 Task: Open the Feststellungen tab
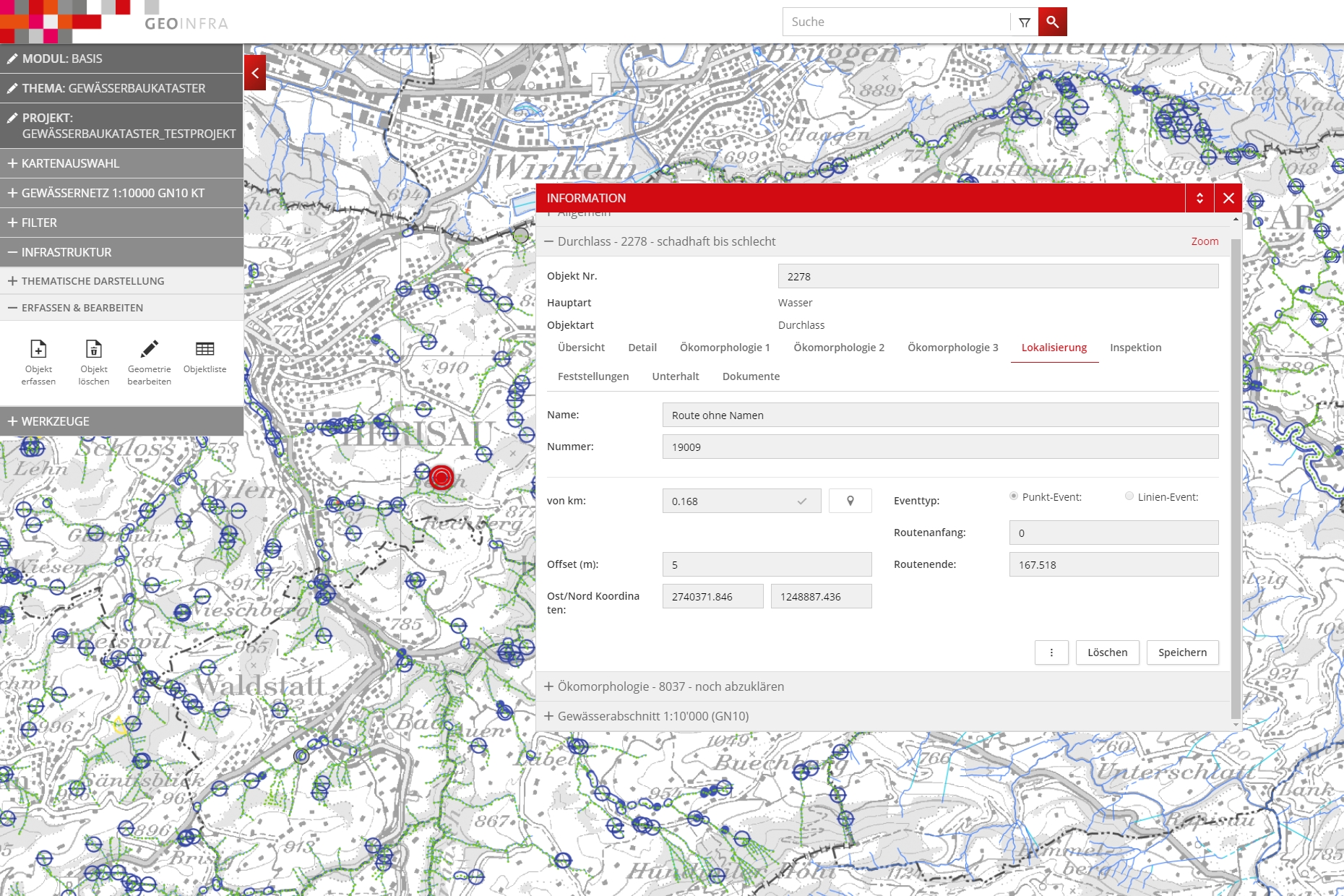(593, 376)
